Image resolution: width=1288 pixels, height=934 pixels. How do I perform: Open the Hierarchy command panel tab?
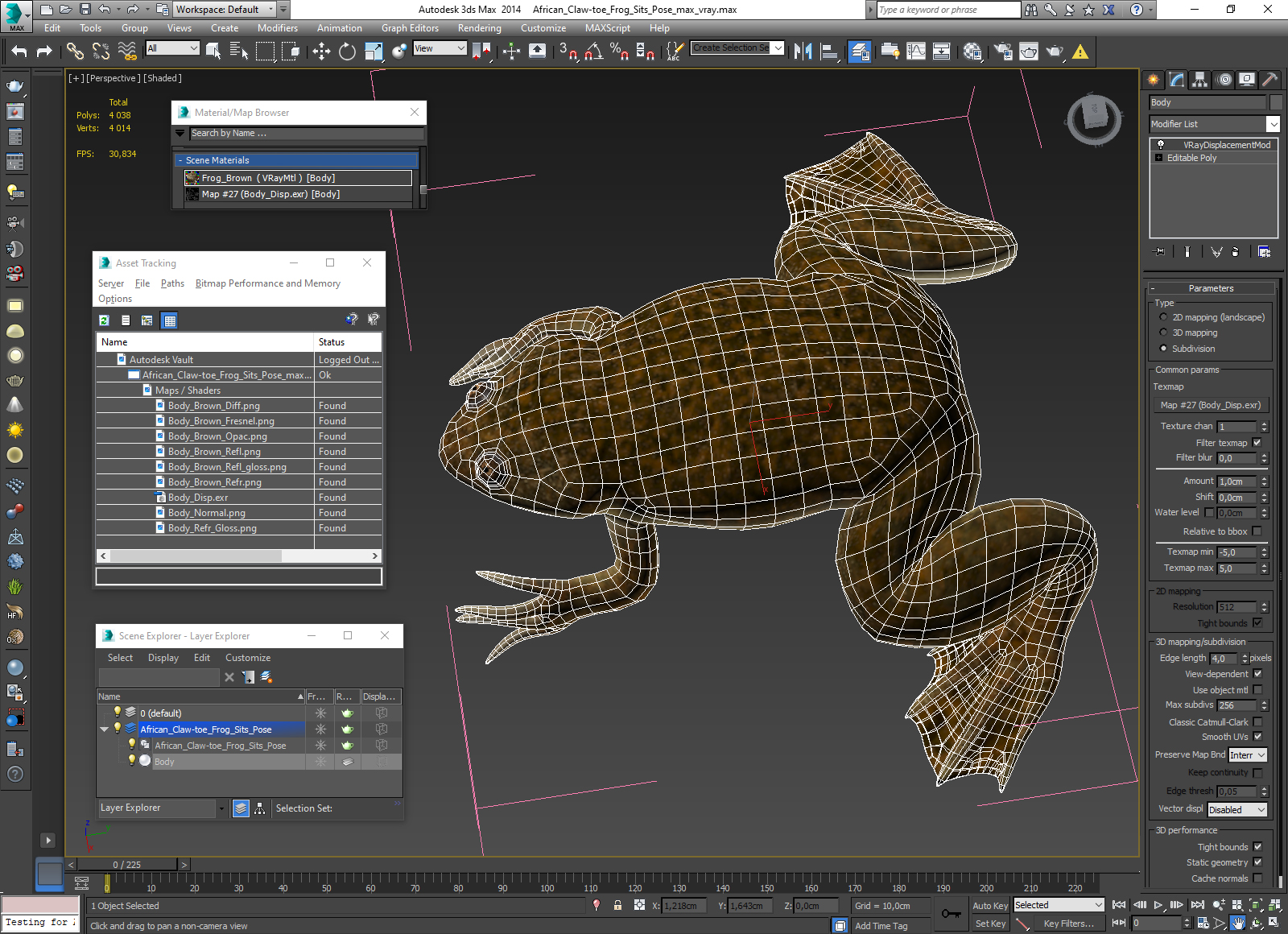coord(1200,80)
